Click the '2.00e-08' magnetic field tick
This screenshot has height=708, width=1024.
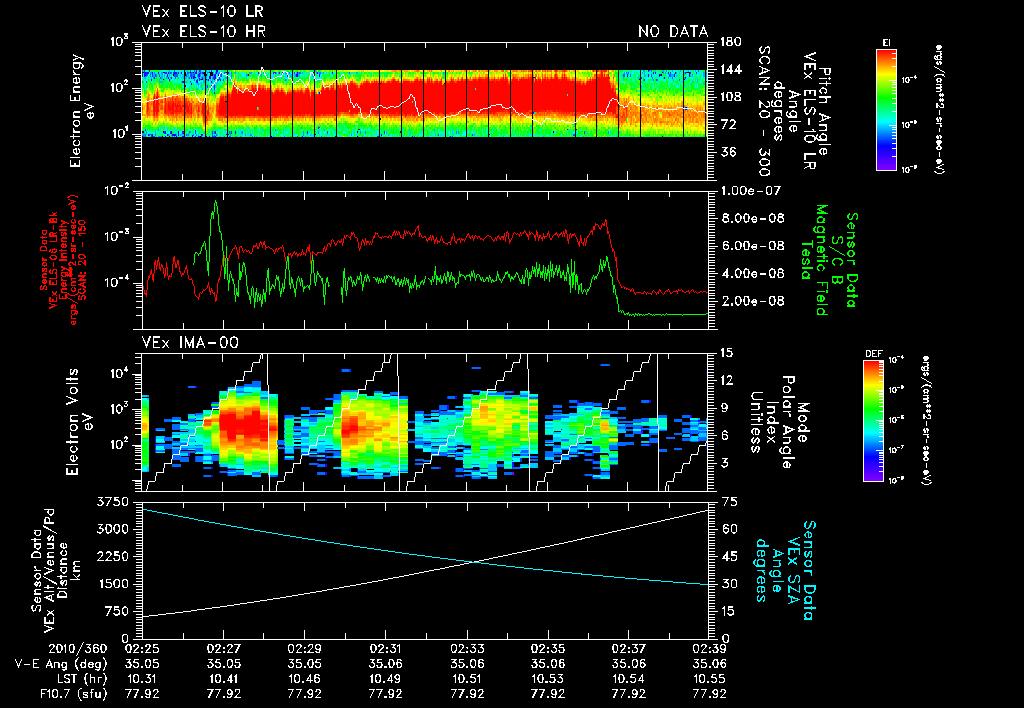tap(752, 301)
